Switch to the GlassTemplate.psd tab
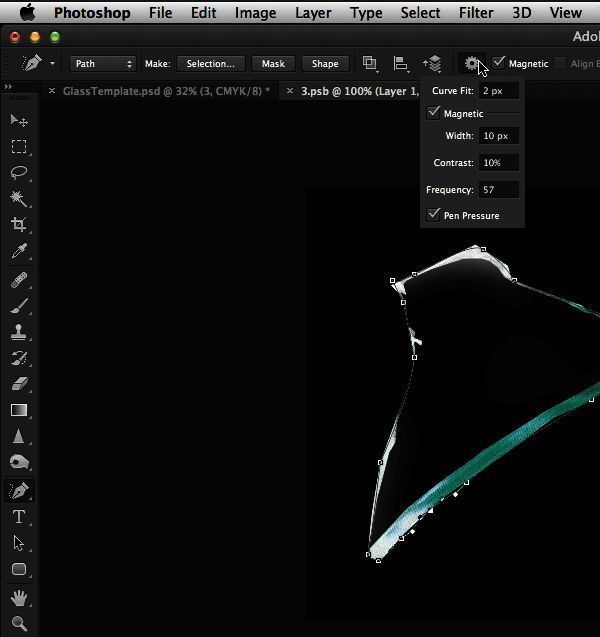This screenshot has width=600, height=637. pyautogui.click(x=166, y=91)
